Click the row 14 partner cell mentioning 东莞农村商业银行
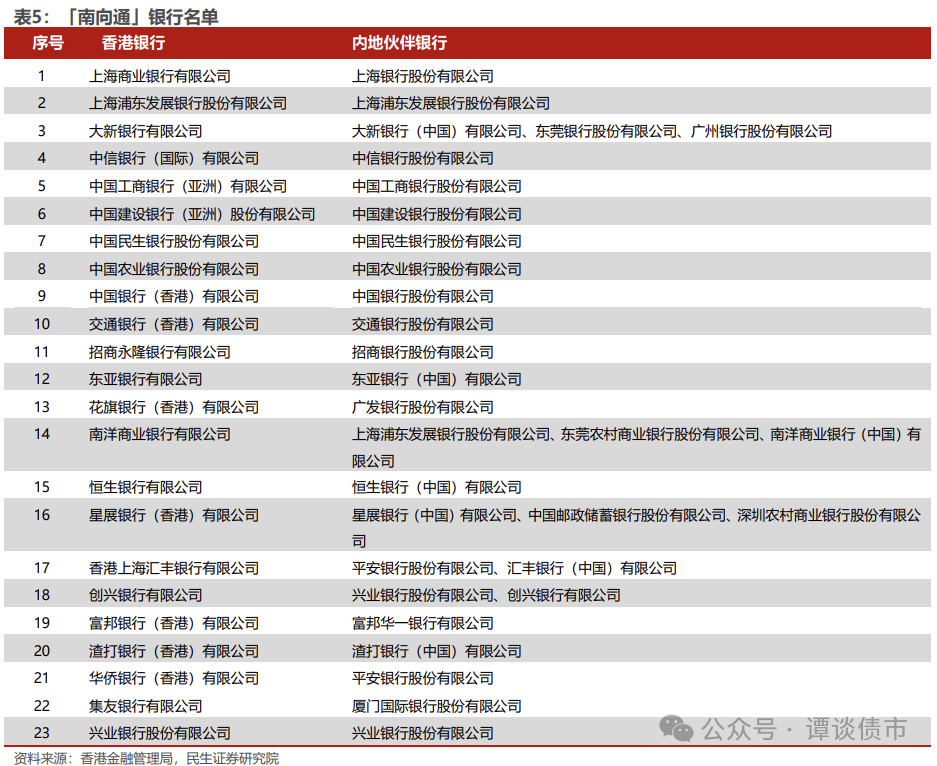Image resolution: width=937 pixels, height=766 pixels. (x=636, y=447)
